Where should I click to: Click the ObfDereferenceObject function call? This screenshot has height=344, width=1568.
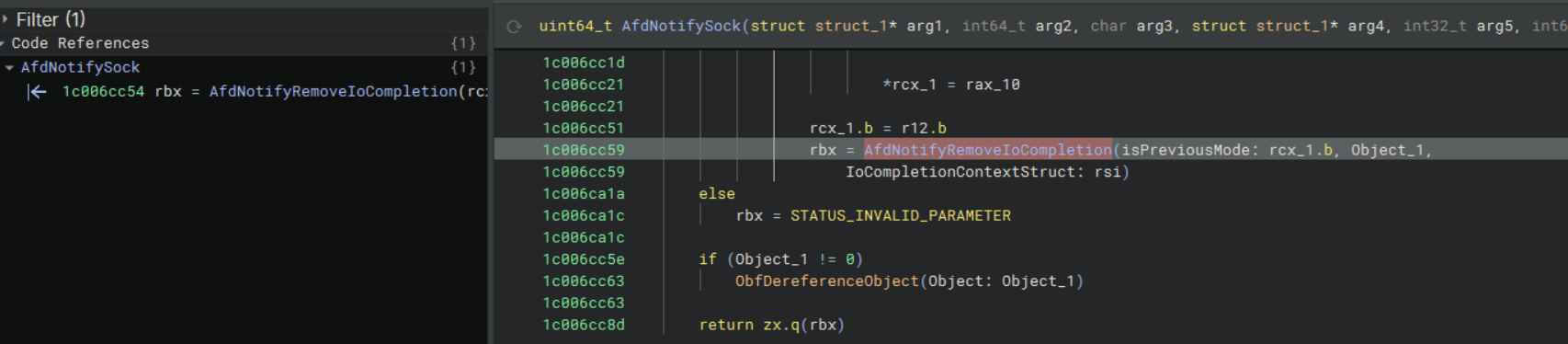coord(826,281)
